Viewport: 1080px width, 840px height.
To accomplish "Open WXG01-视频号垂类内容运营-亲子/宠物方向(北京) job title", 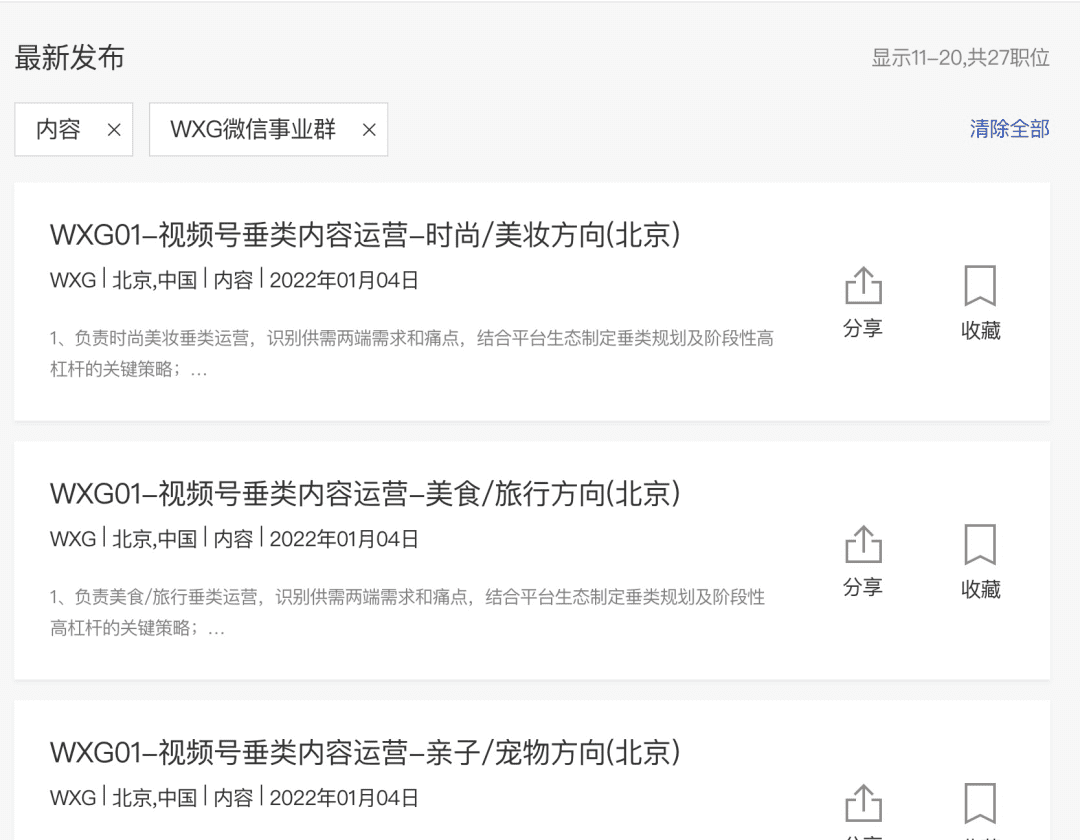I will coord(365,753).
